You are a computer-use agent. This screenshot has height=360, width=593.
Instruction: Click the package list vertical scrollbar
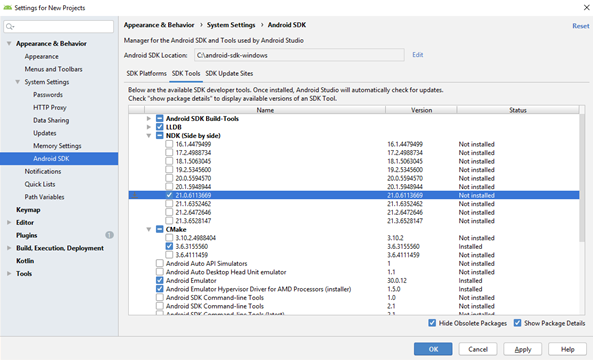582,178
